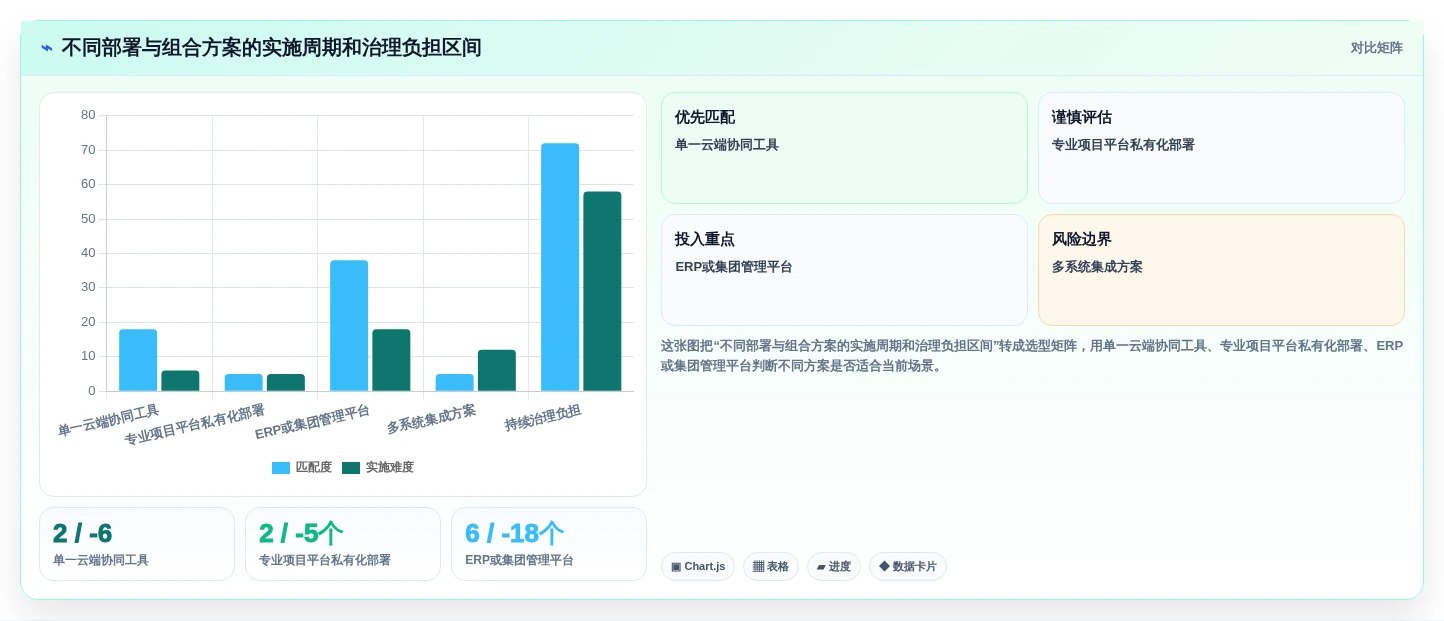
Task: Click the chart title 不同部署与组合方案的实施周期和治理负担区间
Action: (x=271, y=48)
